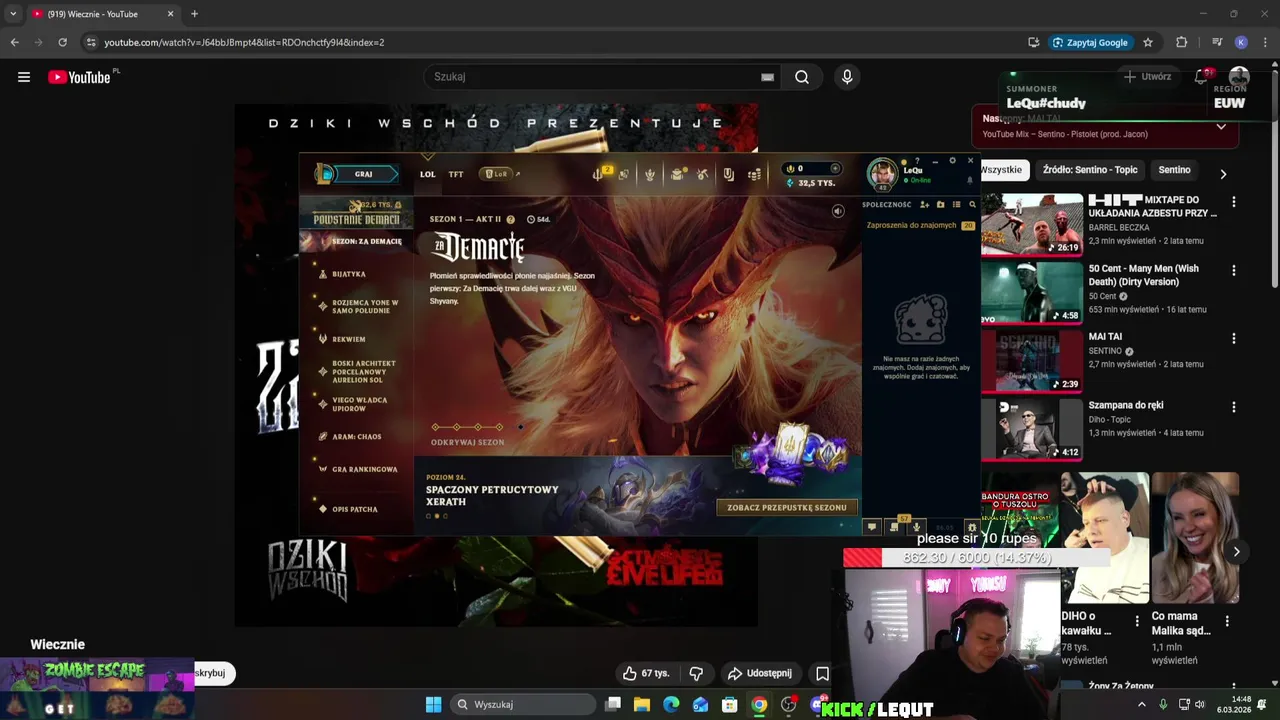Open Microsoft Store from the taskbar
Image resolution: width=1280 pixels, height=720 pixels.
click(x=730, y=704)
